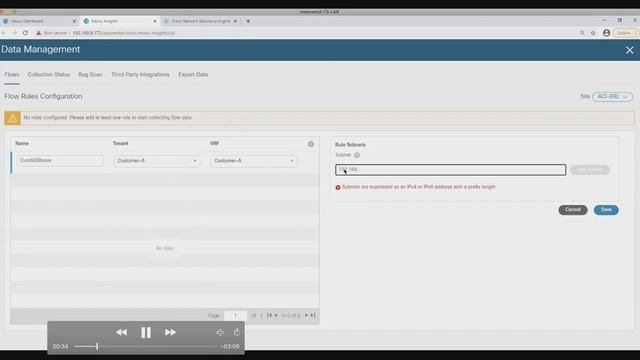Close the Data Management panel
640x360 pixels.
pyautogui.click(x=629, y=50)
